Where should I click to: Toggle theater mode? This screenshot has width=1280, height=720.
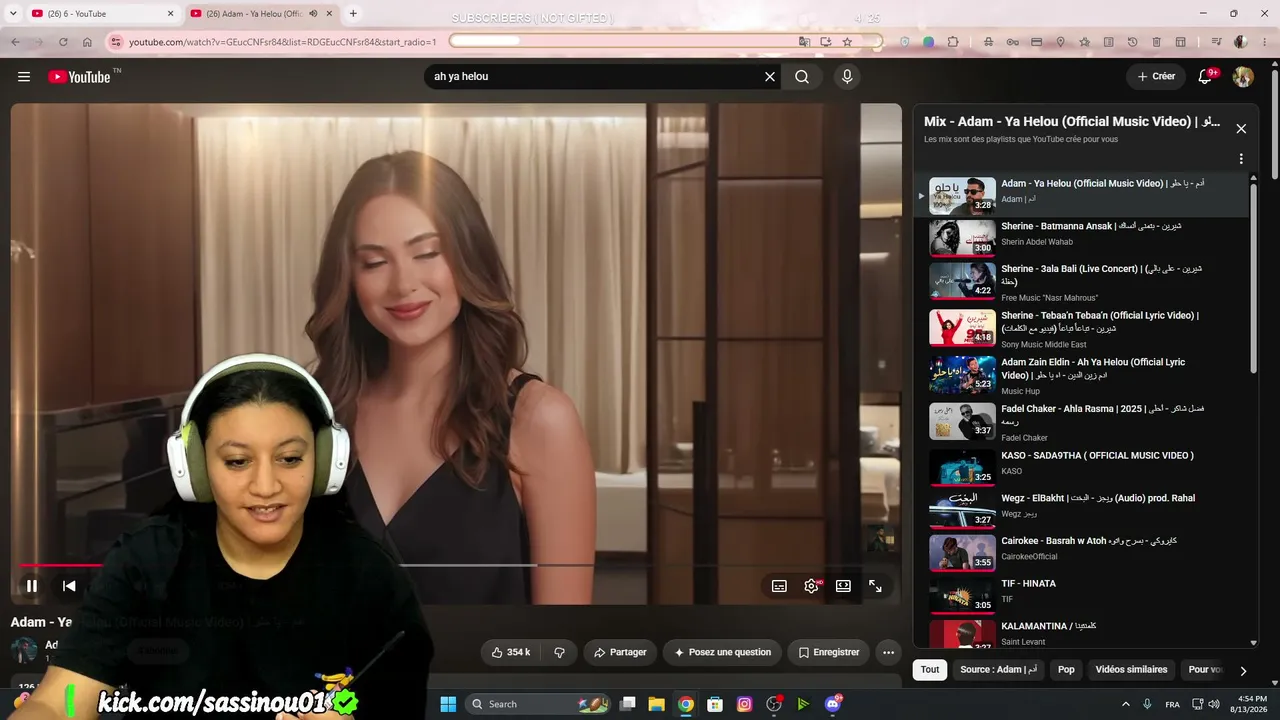[843, 586]
